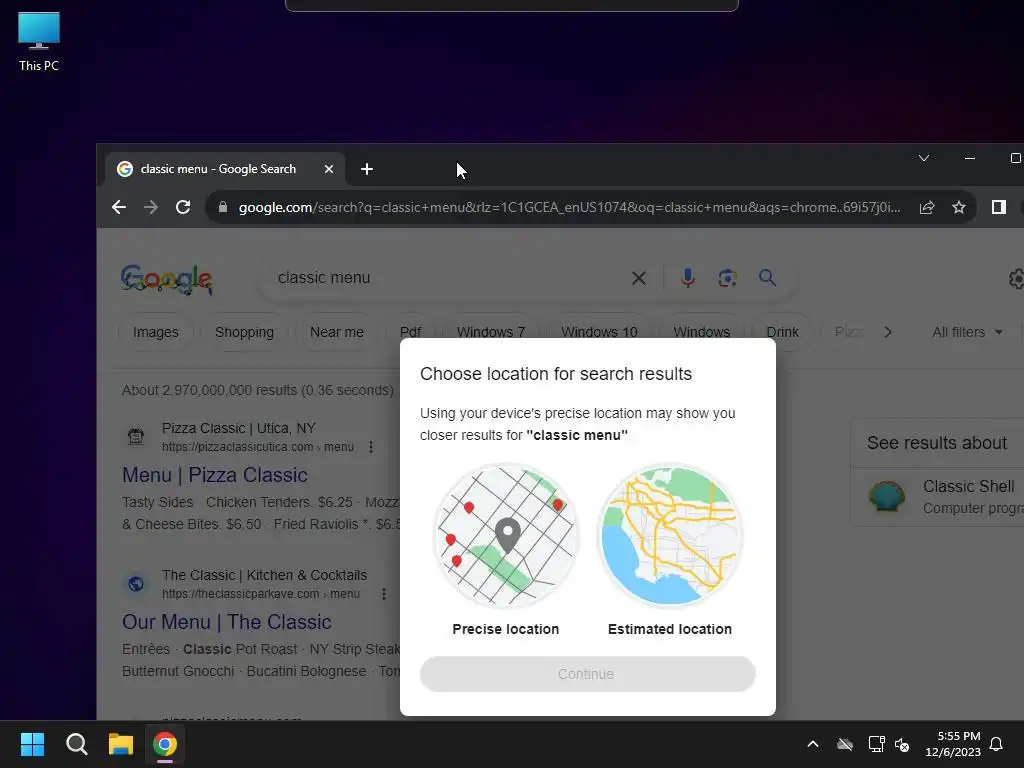Select the classic menu - Google Search tab

(225, 169)
